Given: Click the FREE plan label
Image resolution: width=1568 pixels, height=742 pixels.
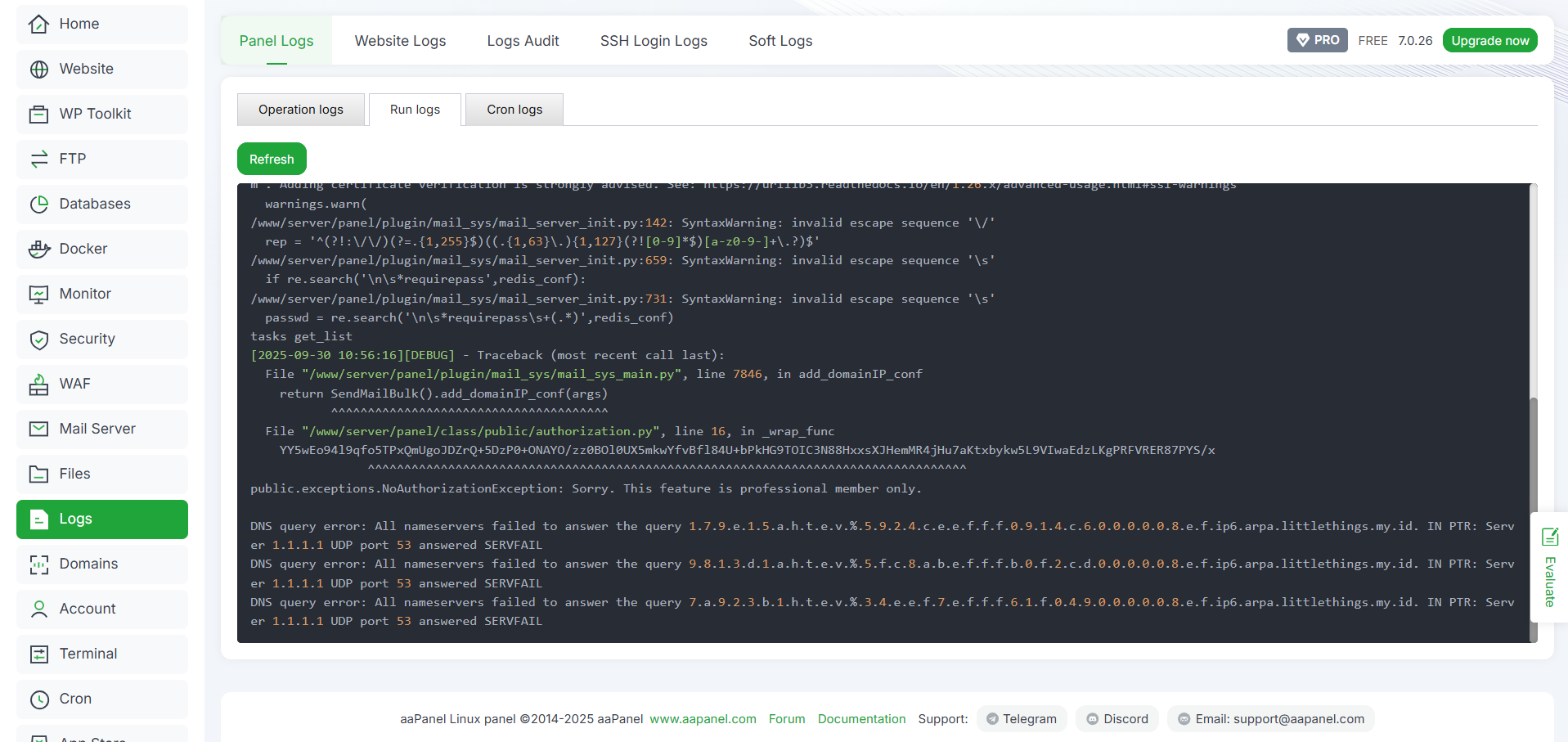Looking at the screenshot, I should click(x=1373, y=41).
